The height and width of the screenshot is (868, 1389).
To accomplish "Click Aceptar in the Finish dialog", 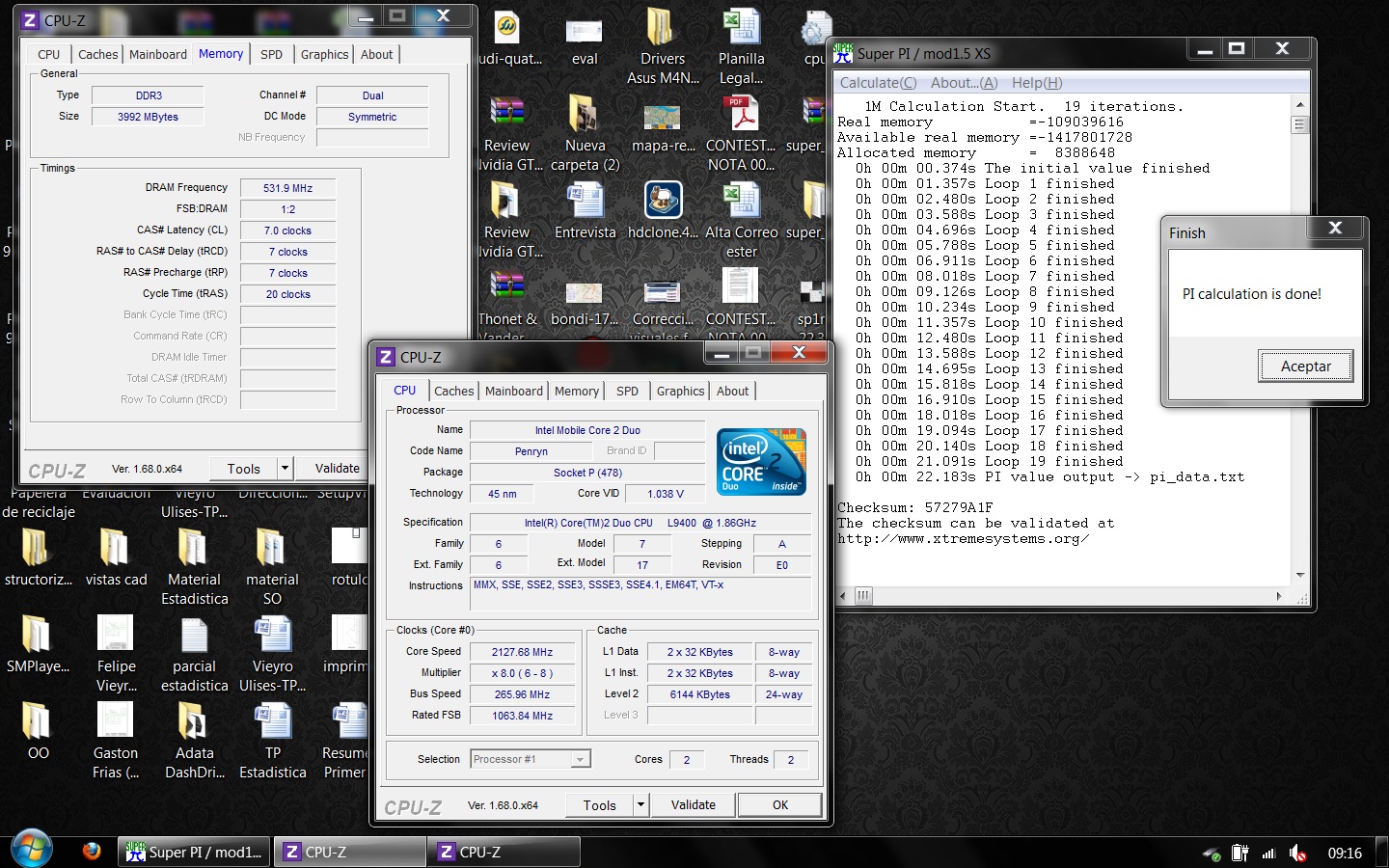I will 1305,366.
